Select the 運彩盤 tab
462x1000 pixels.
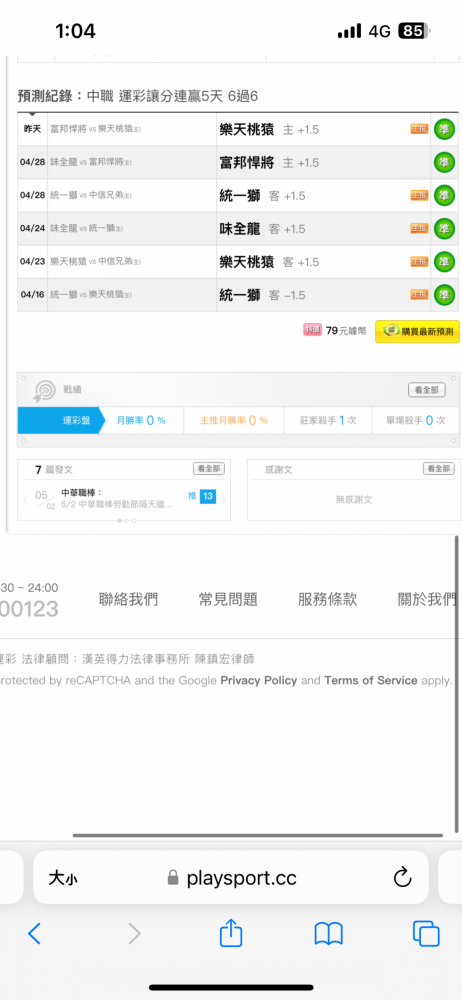(x=59, y=420)
